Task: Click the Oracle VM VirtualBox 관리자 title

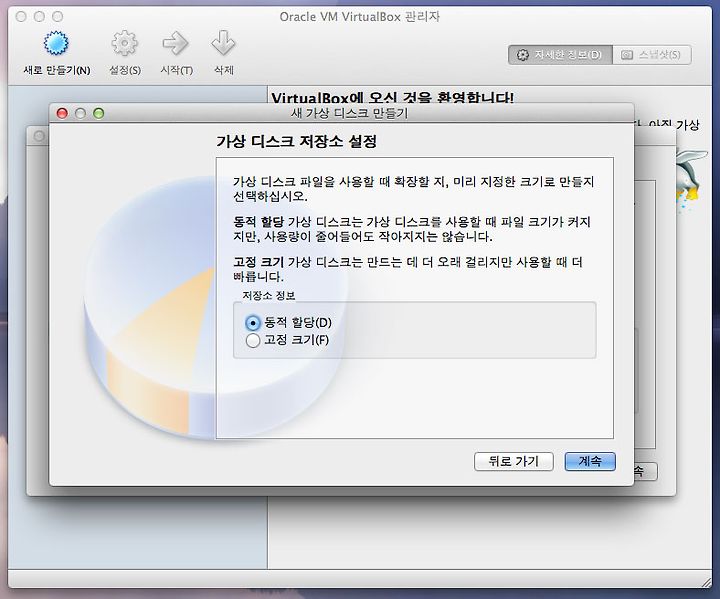Action: [360, 17]
